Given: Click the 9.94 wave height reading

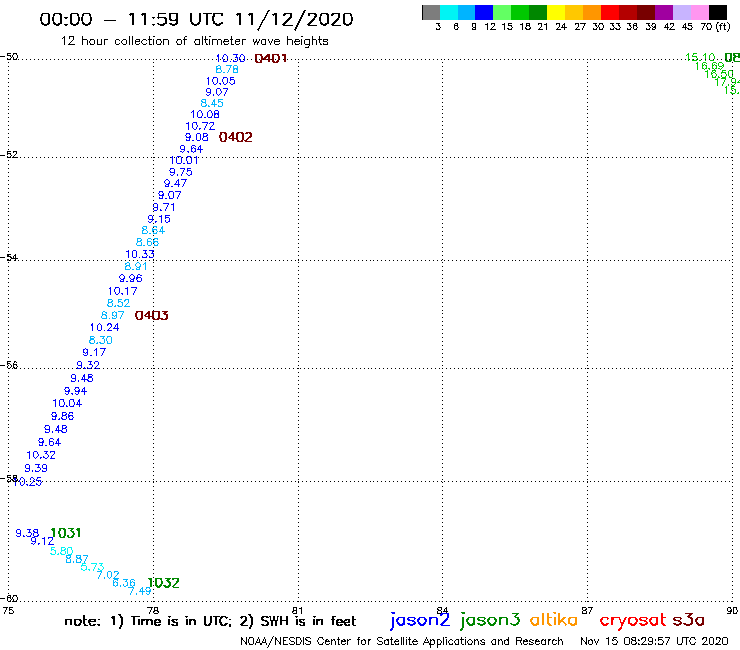Looking at the screenshot, I should pyautogui.click(x=76, y=391).
